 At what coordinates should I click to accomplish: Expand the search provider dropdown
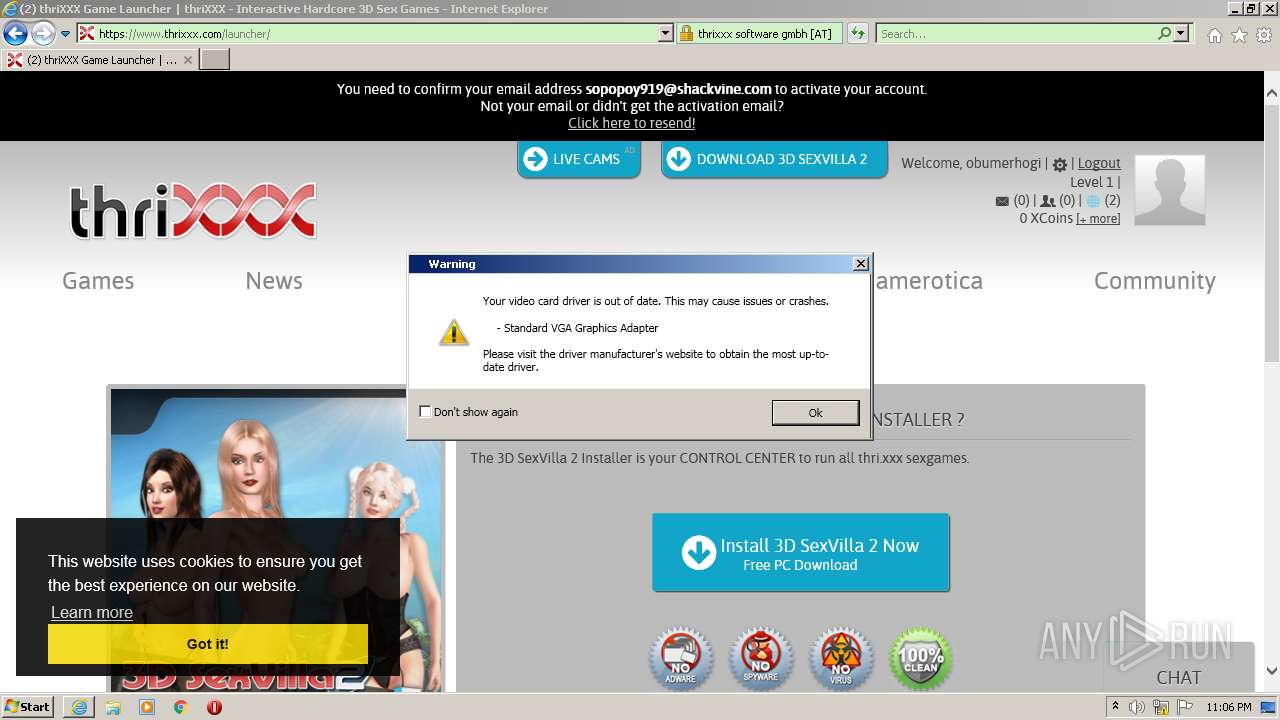pyautogui.click(x=1181, y=34)
